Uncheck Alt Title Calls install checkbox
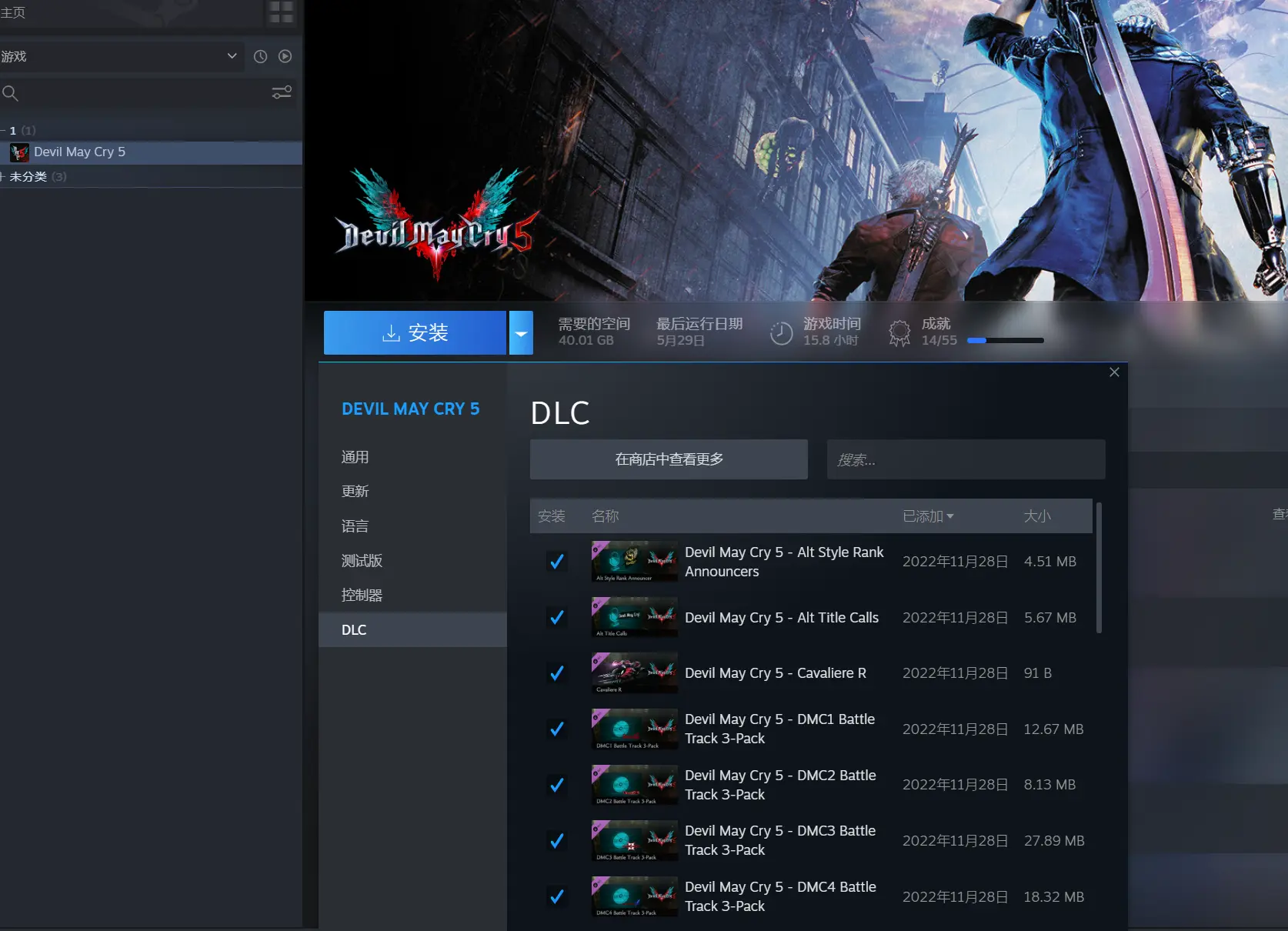This screenshot has width=1288, height=931. click(x=556, y=617)
